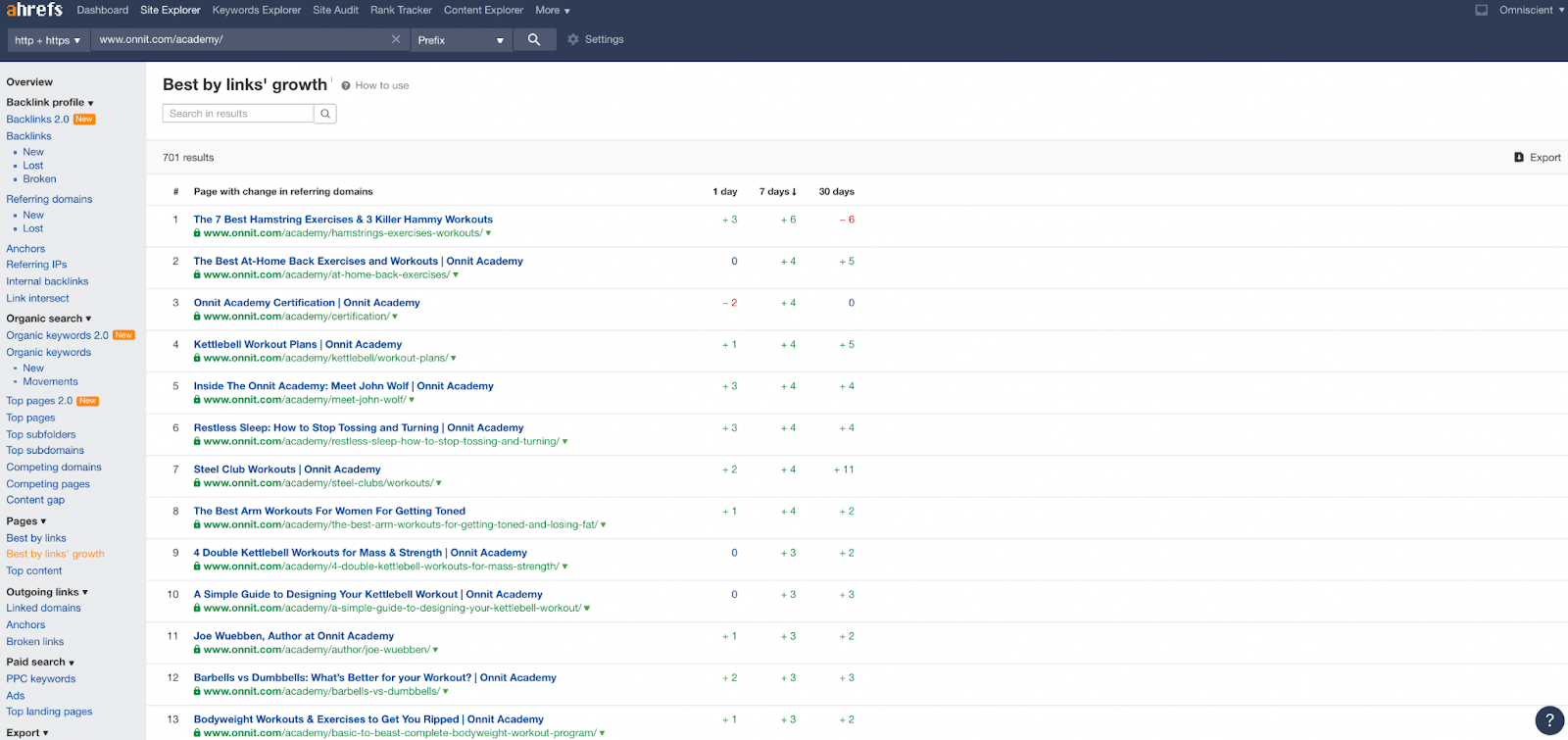Collapse the Pages section in sidebar
This screenshot has width=1568, height=740.
click(26, 521)
